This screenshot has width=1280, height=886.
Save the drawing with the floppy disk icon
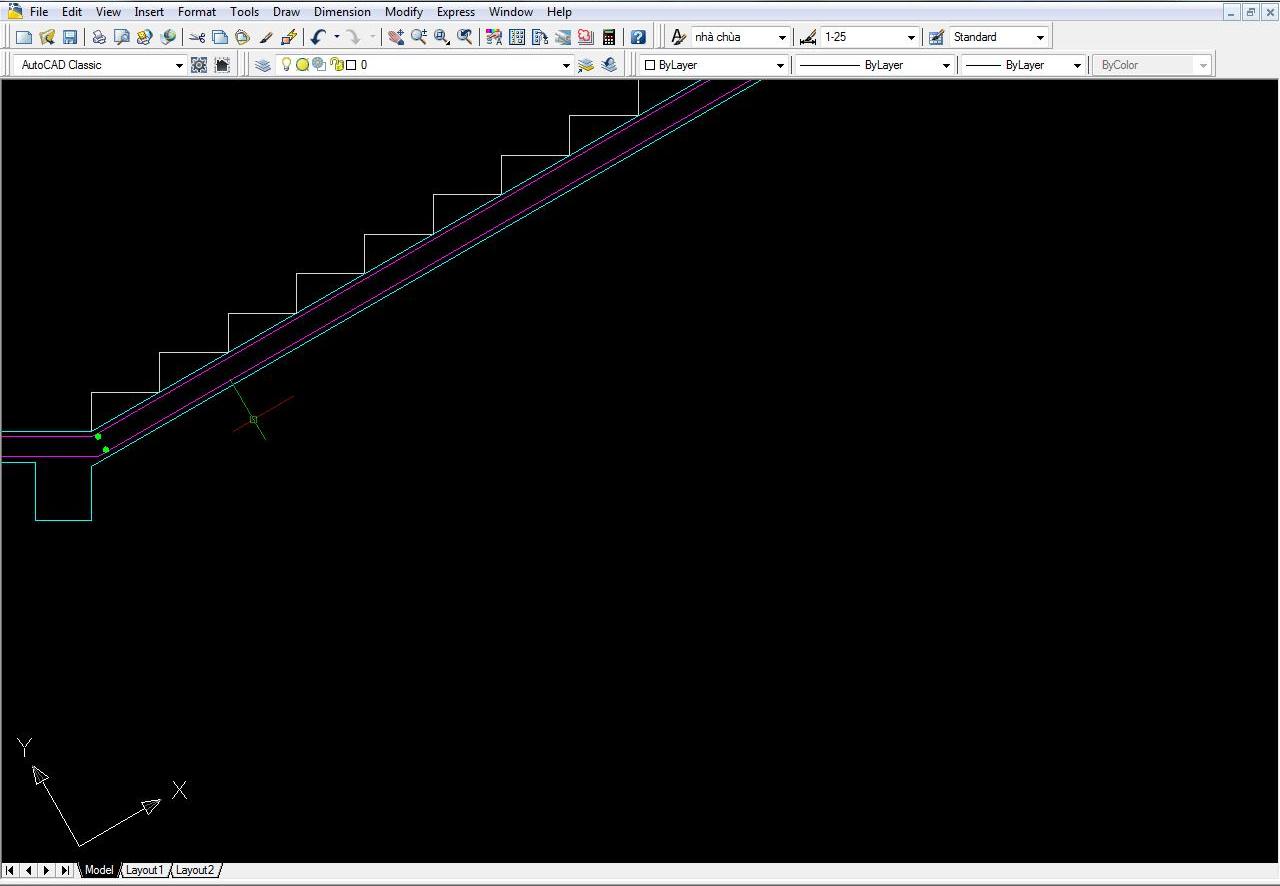70,37
